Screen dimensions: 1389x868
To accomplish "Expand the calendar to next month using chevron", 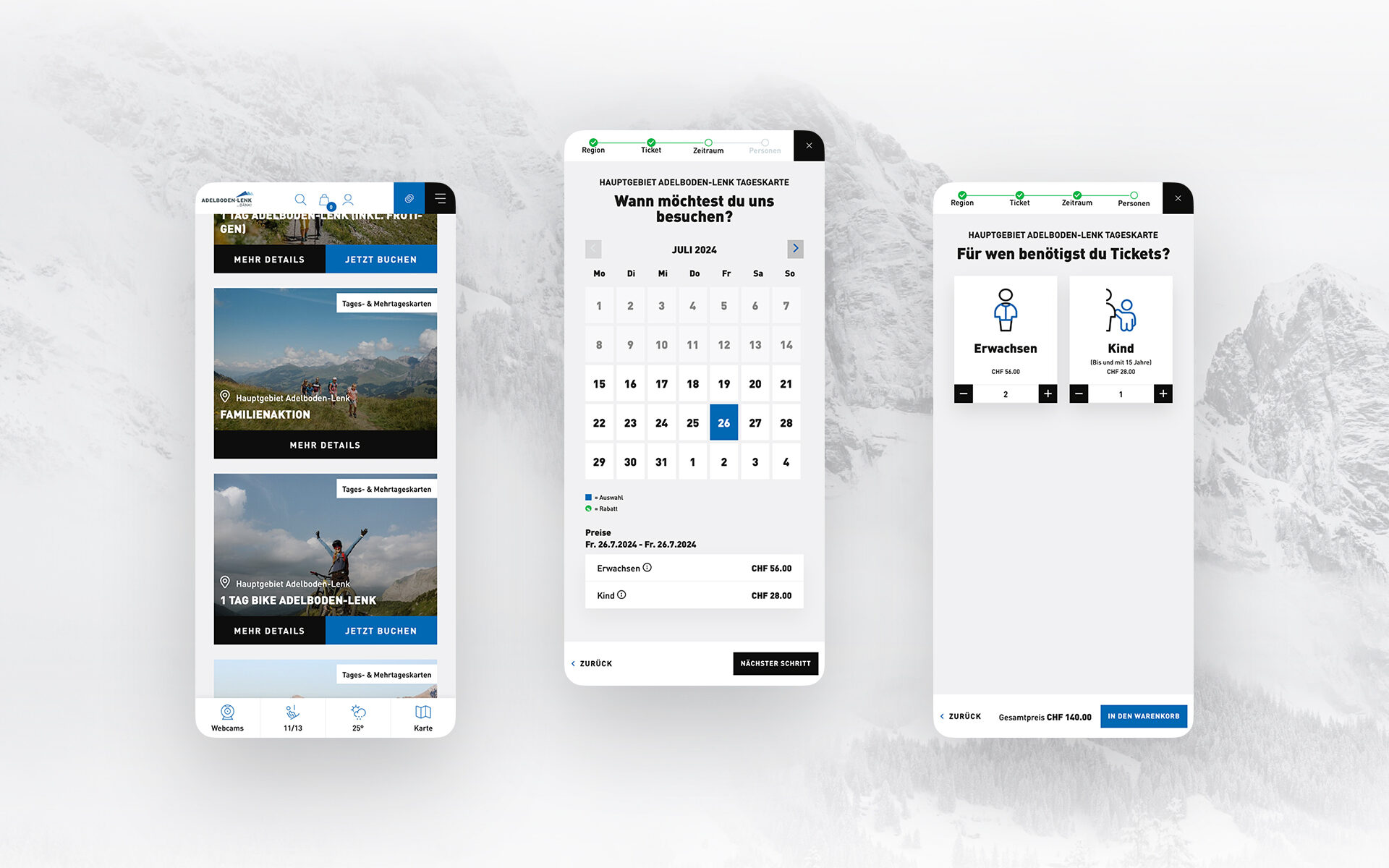I will [795, 248].
